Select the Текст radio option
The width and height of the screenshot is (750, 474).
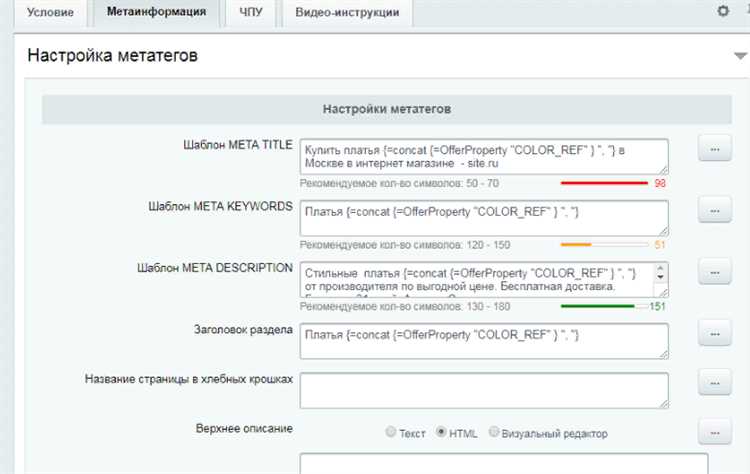coord(390,432)
